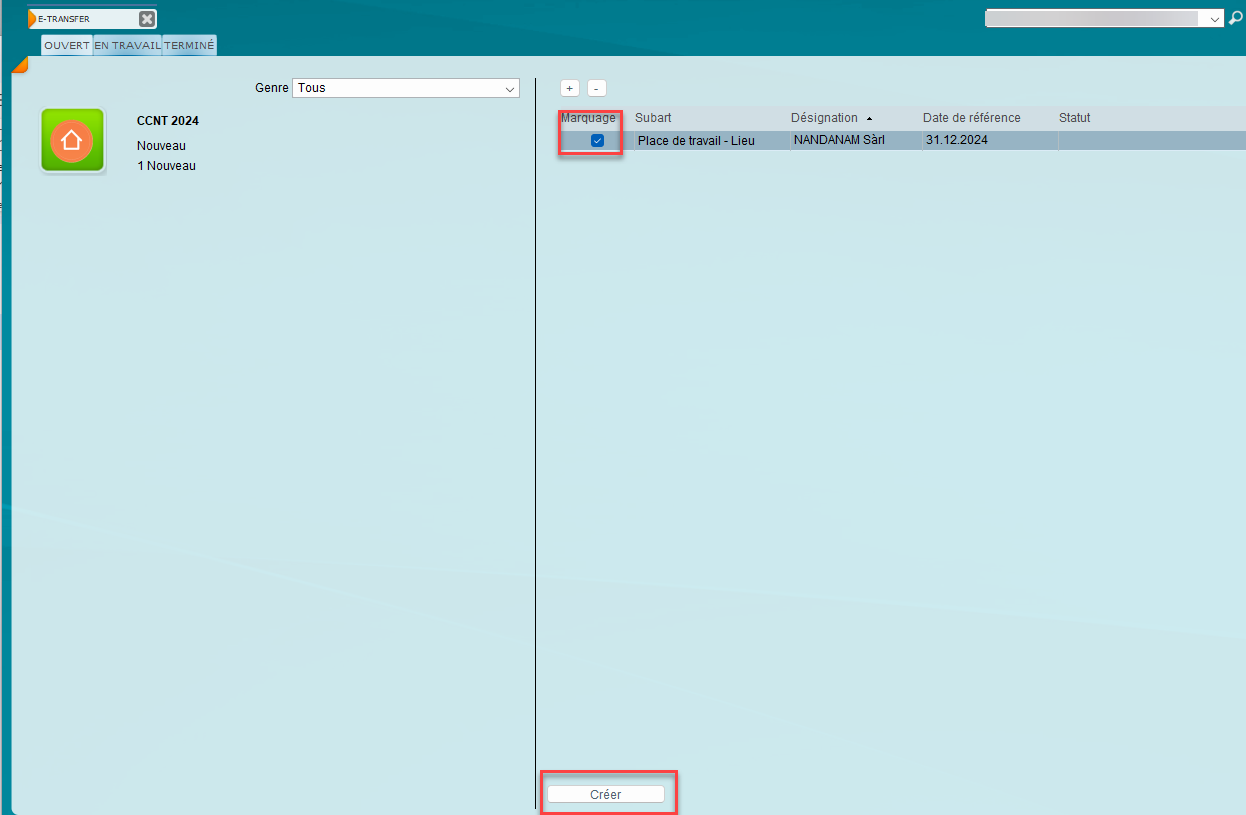Switch to the EN TRAVAIL tab
The image size is (1246, 815).
(127, 45)
